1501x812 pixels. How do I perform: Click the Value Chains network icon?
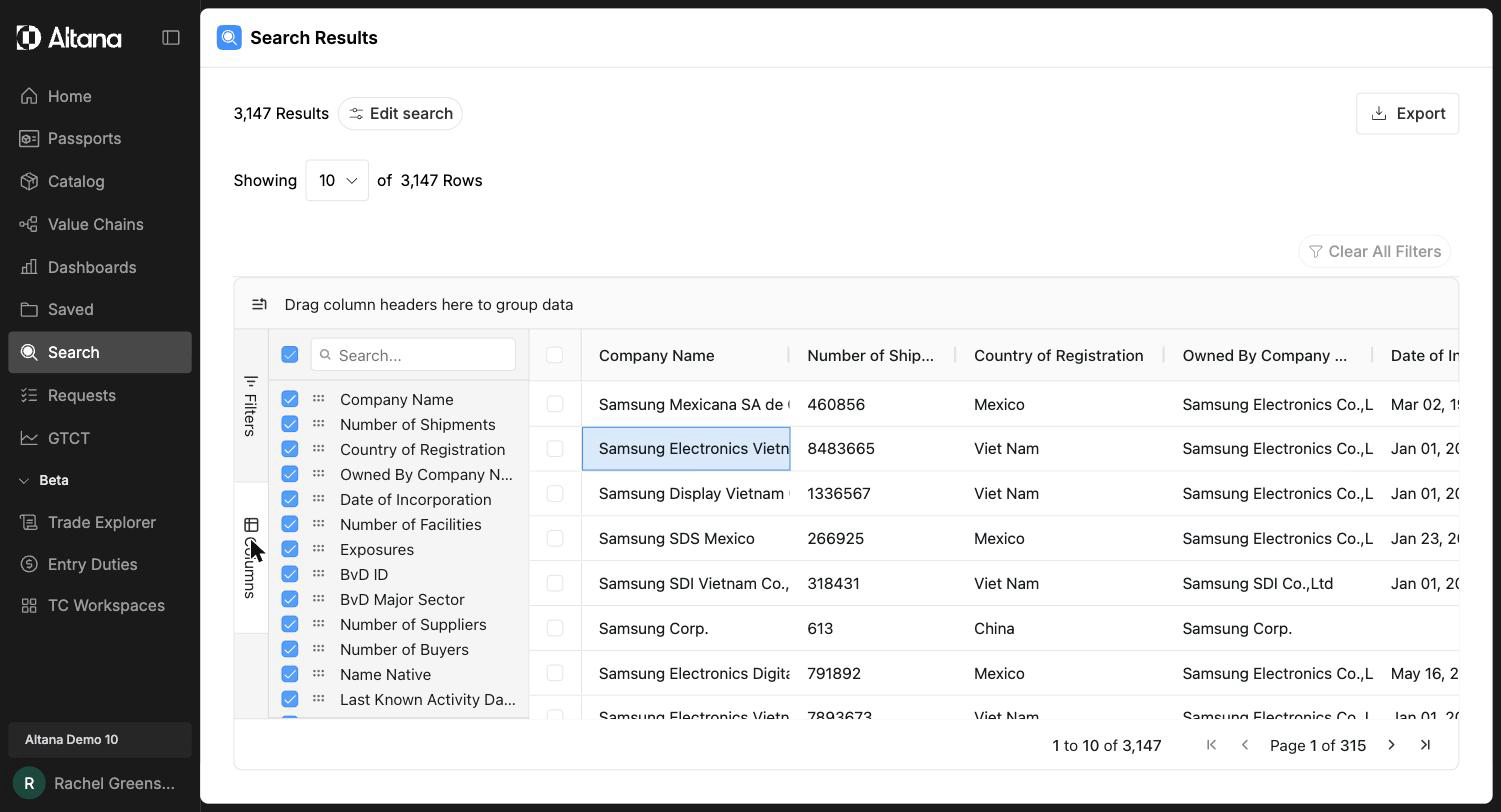29,224
